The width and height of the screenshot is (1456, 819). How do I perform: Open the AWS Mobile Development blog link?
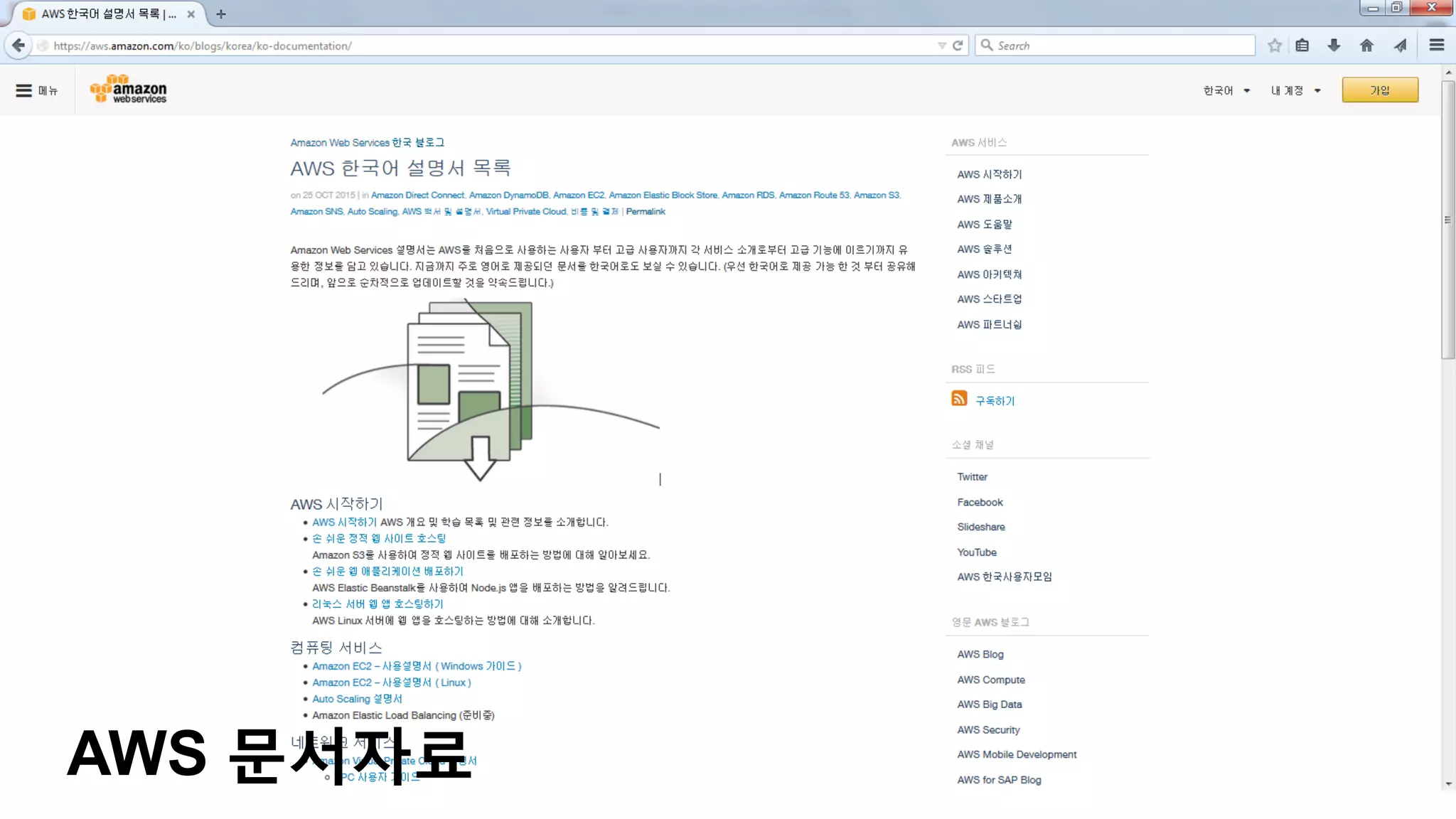coord(1017,754)
